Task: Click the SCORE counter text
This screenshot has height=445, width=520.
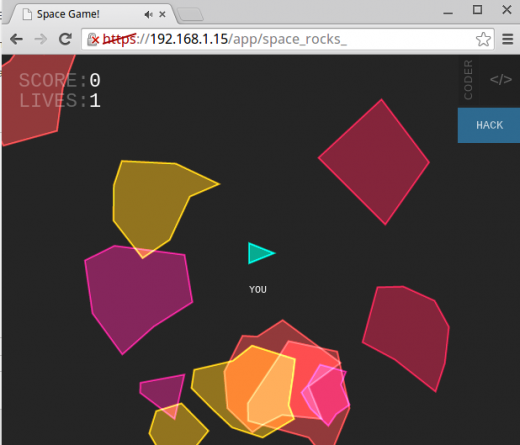Action: click(59, 80)
